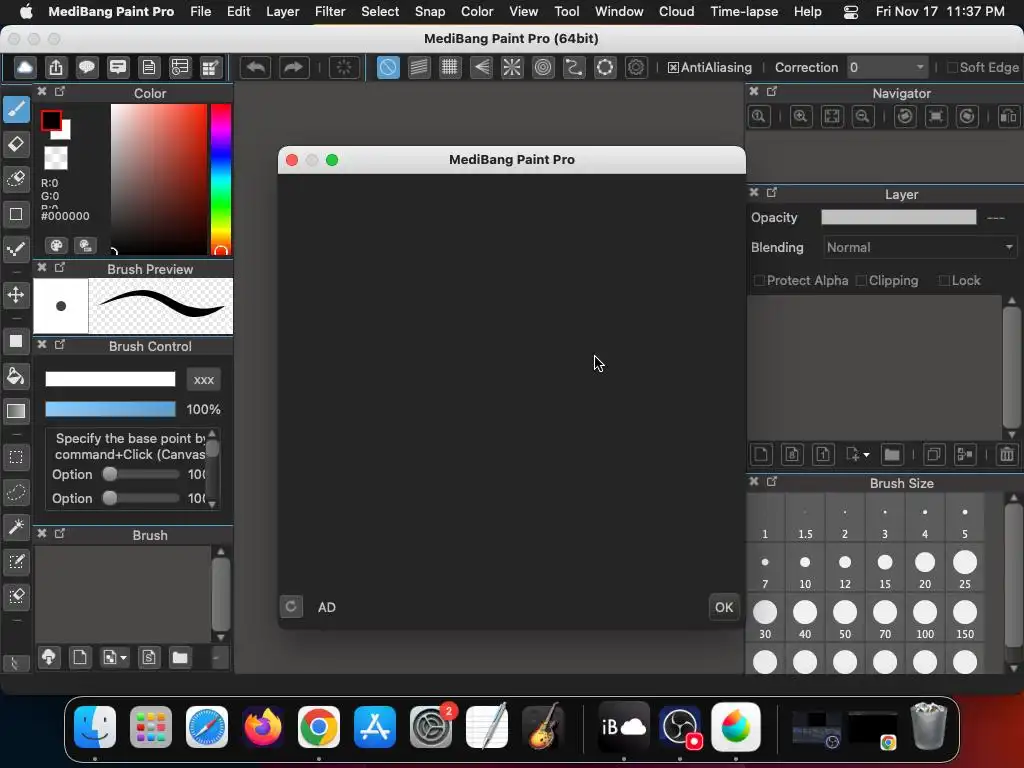This screenshot has height=768, width=1024.
Task: Select the Move tool
Action: [x=16, y=295]
